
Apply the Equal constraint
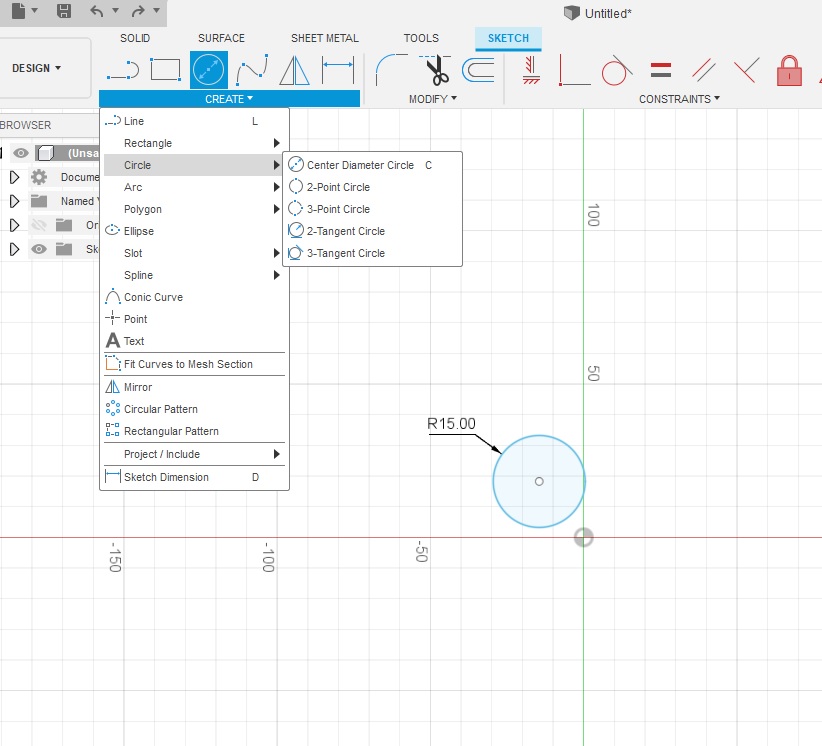pos(660,68)
